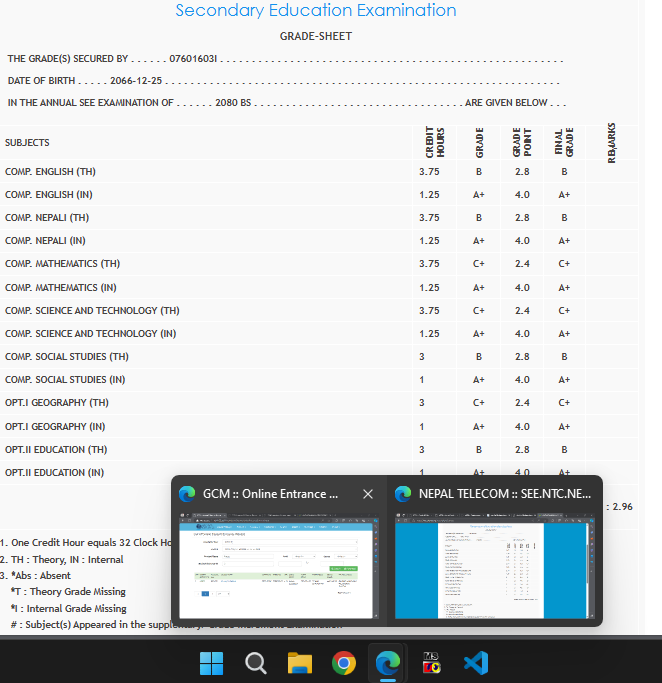
Task: Open Windows Search from the taskbar
Action: click(256, 663)
